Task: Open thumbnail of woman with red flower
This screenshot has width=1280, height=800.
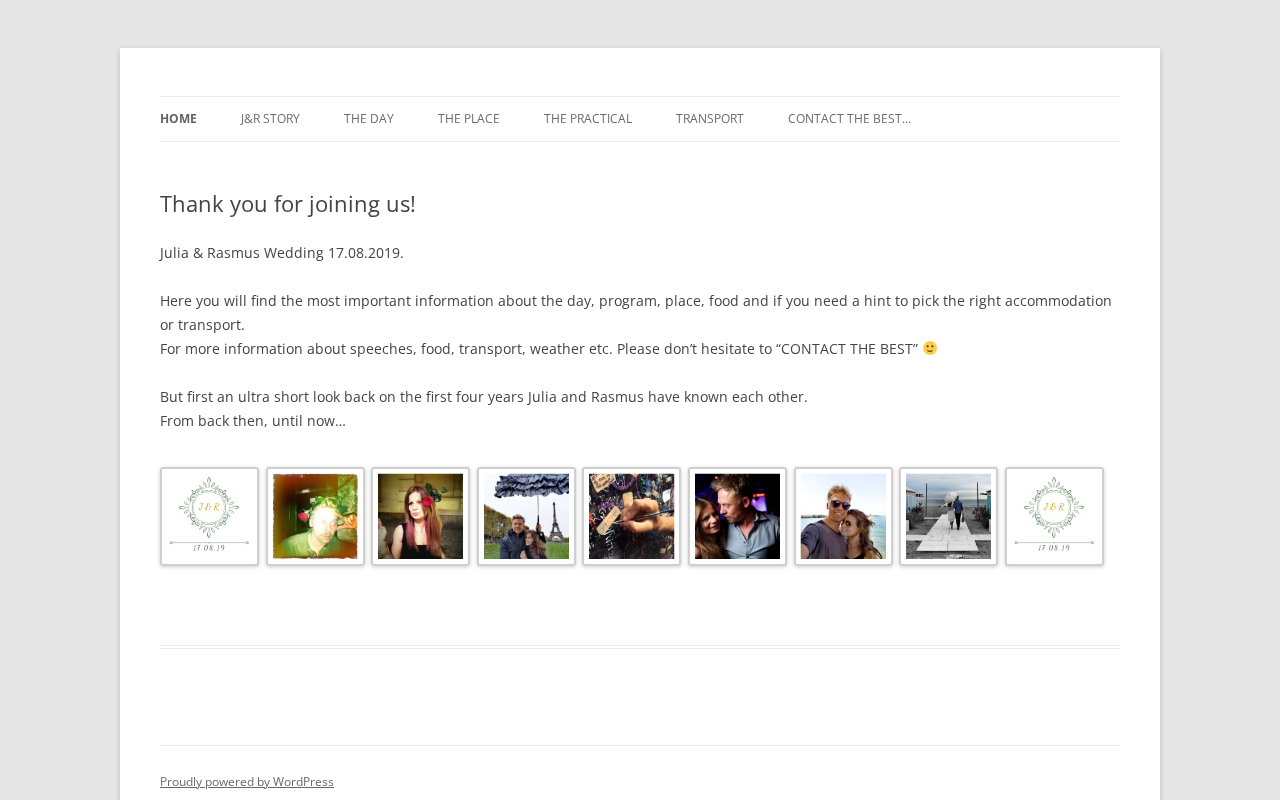Action: point(420,516)
